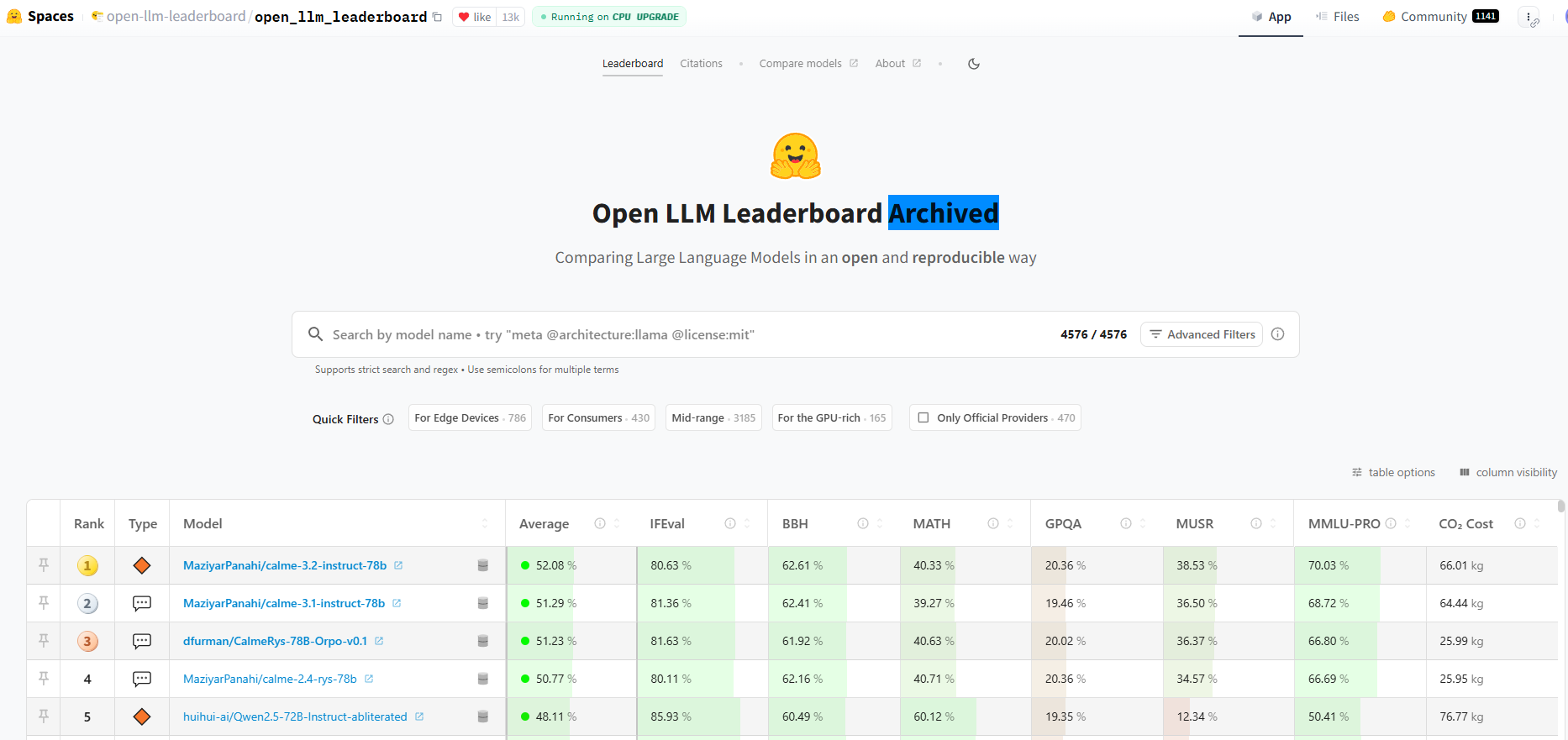Focus the search by model name field
Image resolution: width=1568 pixels, height=740 pixels.
[689, 334]
